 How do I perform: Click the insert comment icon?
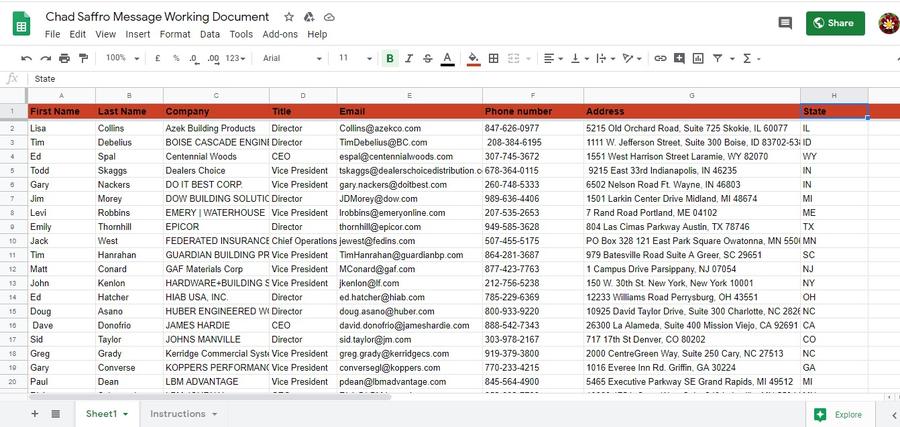point(679,58)
